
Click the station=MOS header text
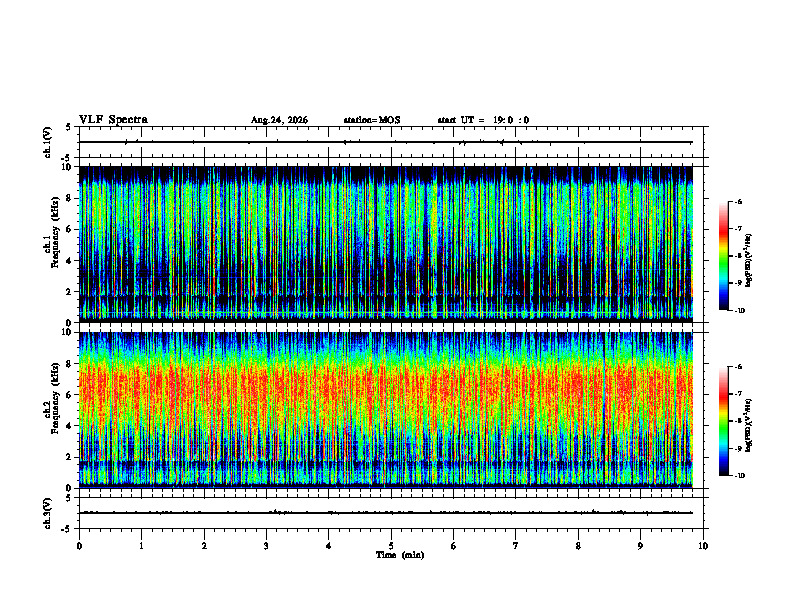coord(372,120)
